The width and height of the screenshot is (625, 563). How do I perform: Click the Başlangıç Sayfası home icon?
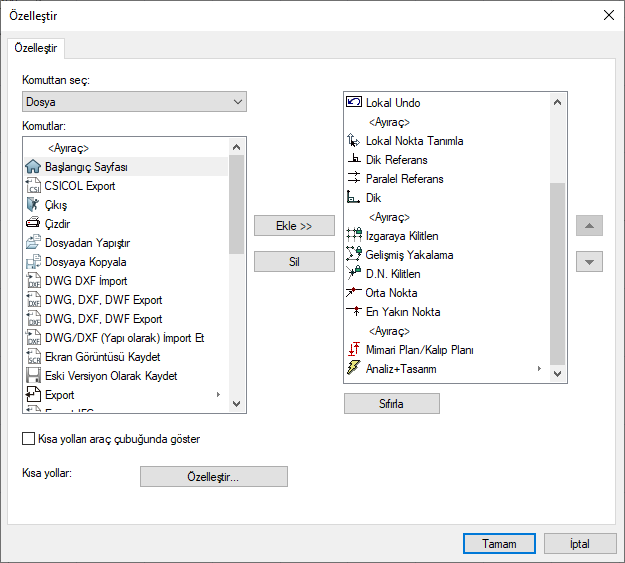click(32, 167)
